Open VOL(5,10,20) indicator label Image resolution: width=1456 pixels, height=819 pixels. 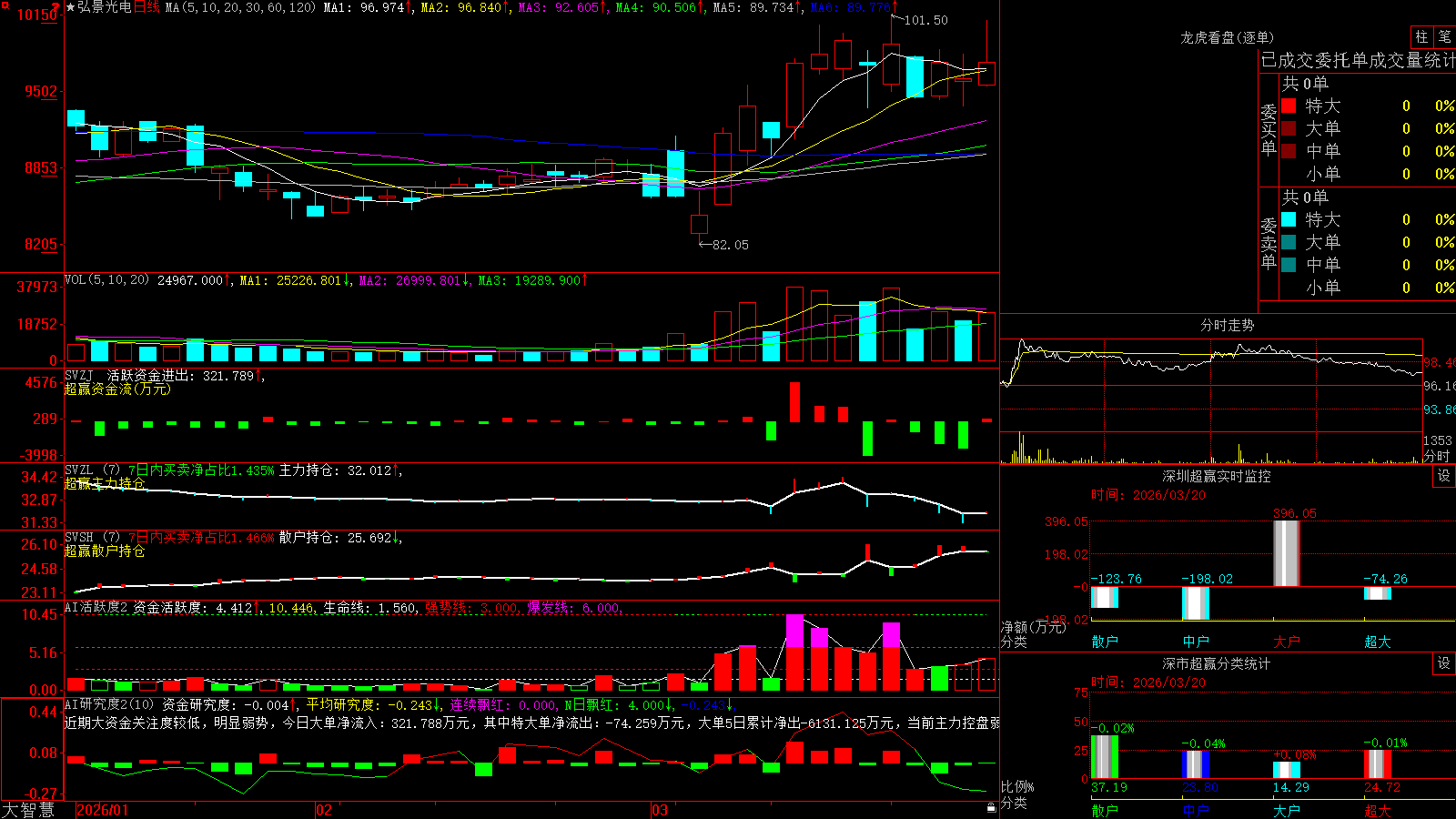pyautogui.click(x=106, y=280)
